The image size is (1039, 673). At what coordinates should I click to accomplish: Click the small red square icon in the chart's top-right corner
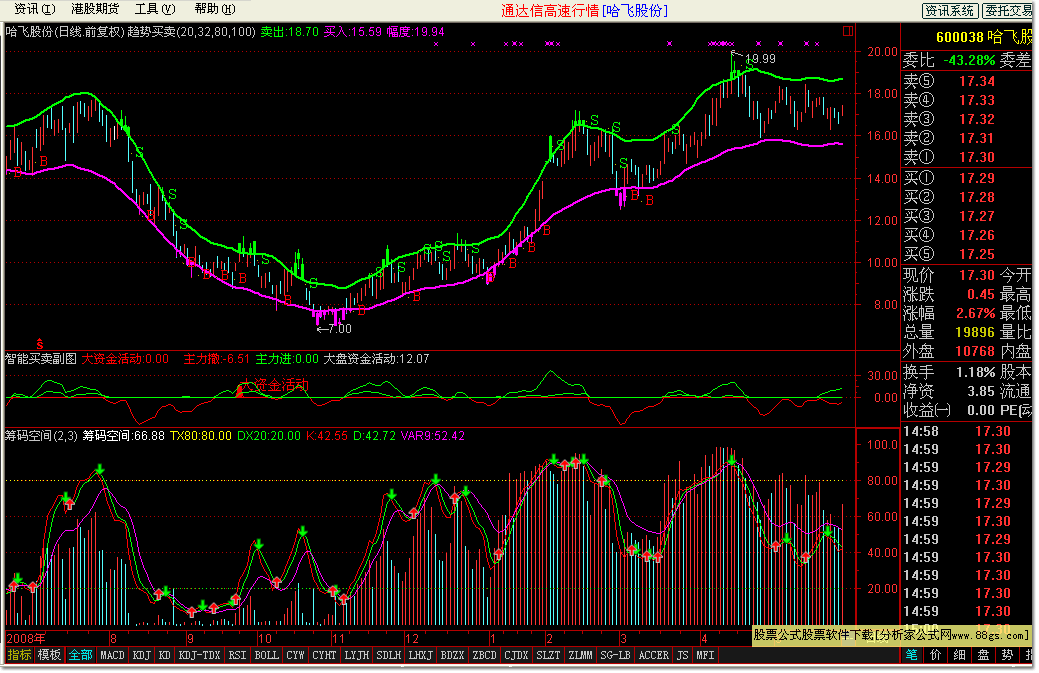[847, 30]
